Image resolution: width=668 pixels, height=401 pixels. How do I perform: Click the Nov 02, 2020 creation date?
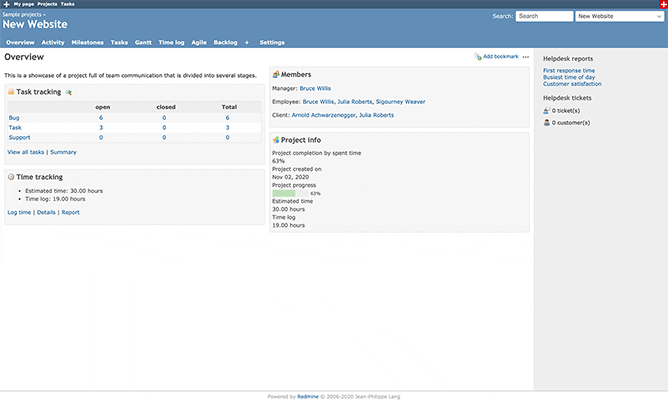point(291,177)
